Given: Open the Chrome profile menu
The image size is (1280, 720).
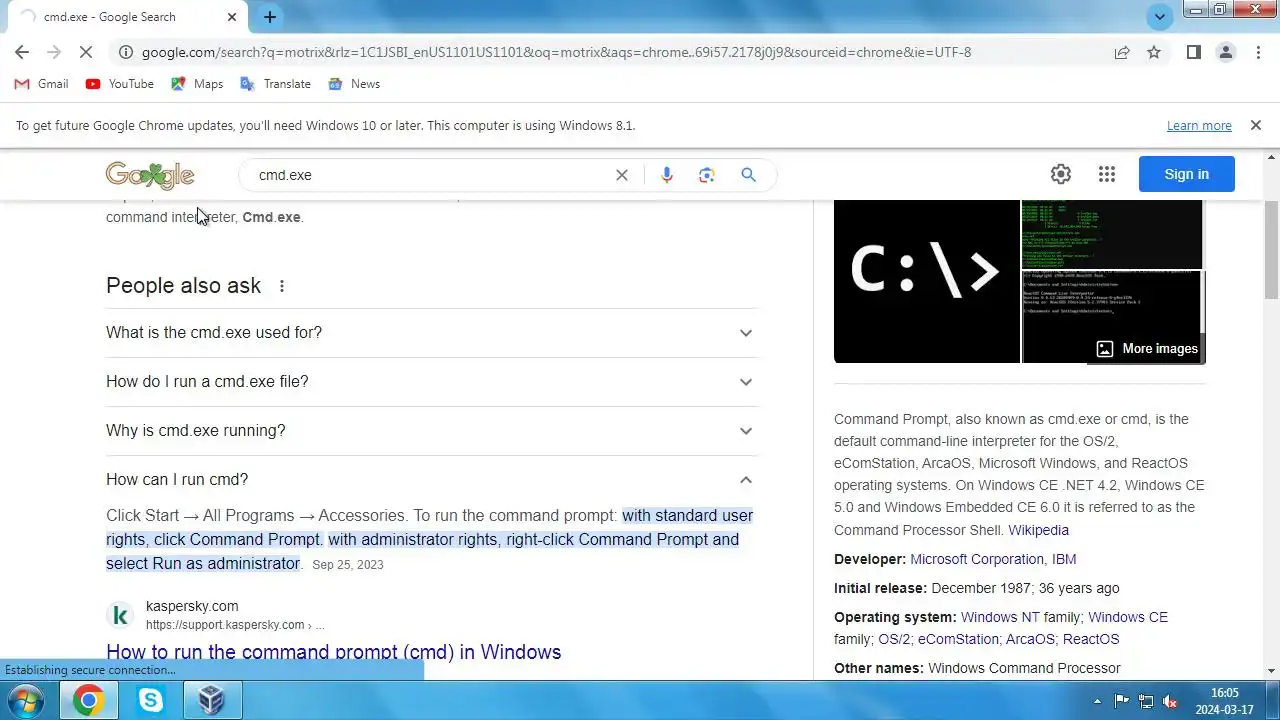Looking at the screenshot, I should click(x=1225, y=52).
